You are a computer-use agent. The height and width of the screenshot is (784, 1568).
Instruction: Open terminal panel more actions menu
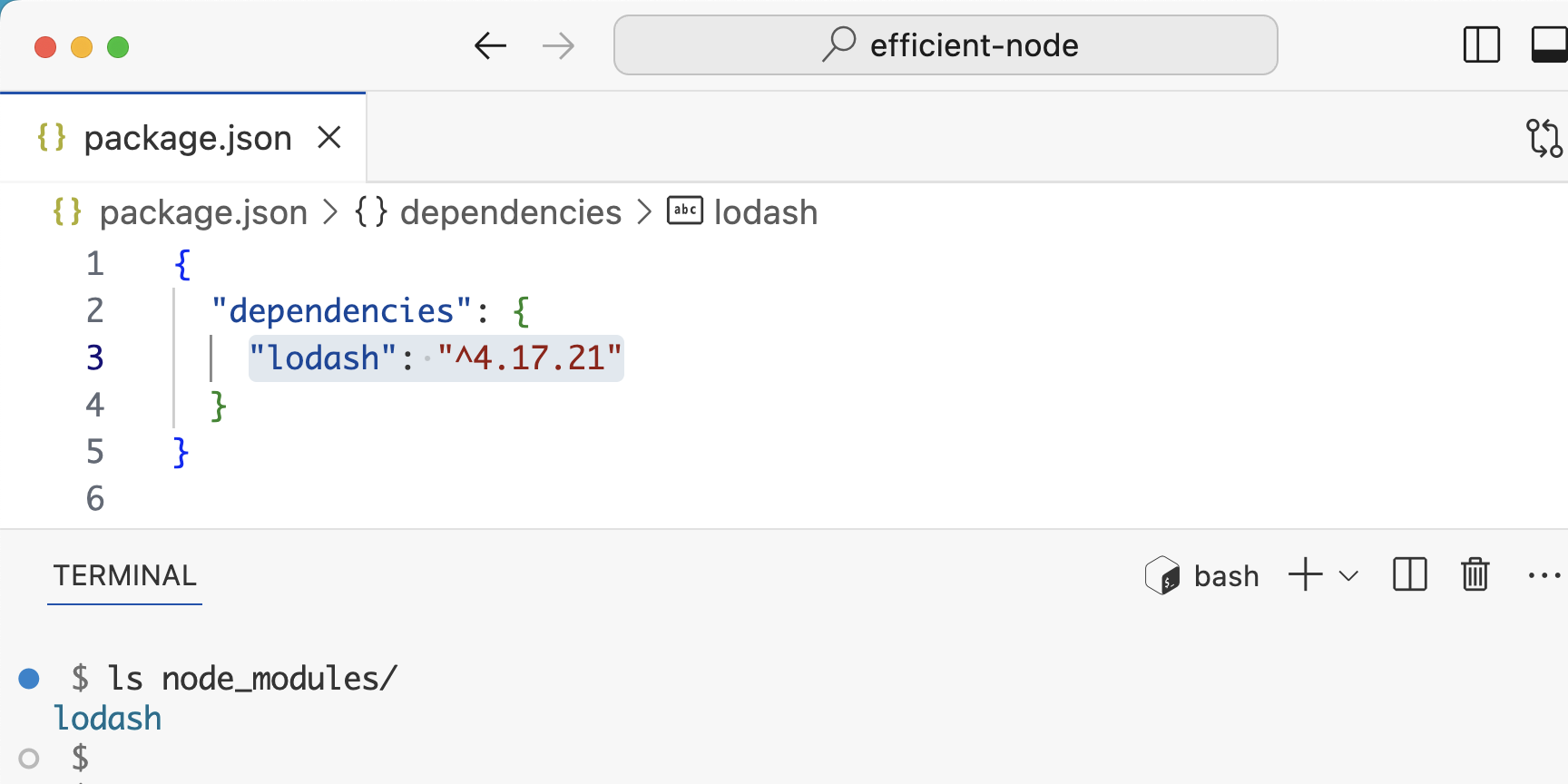1544,575
